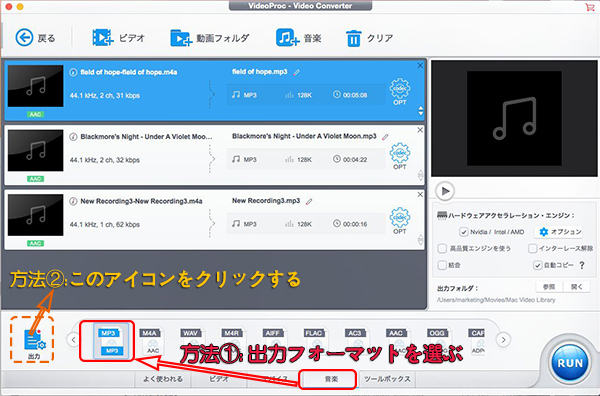Reorder New Recording3 with up/down arrows

421,240
